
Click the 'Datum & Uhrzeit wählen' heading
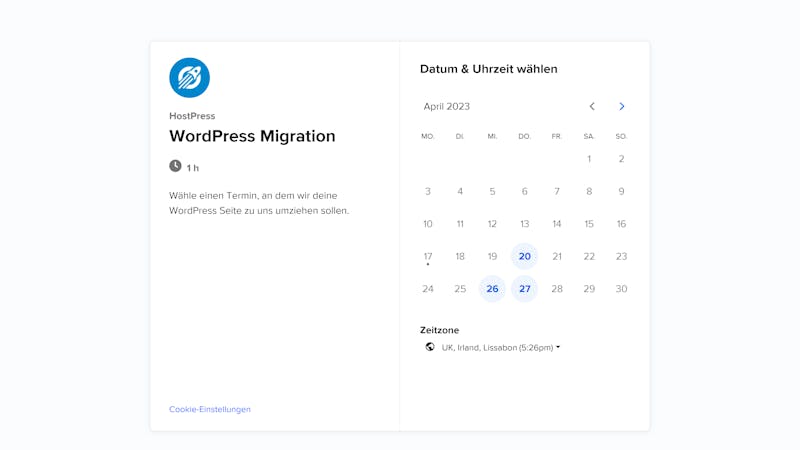pyautogui.click(x=488, y=69)
